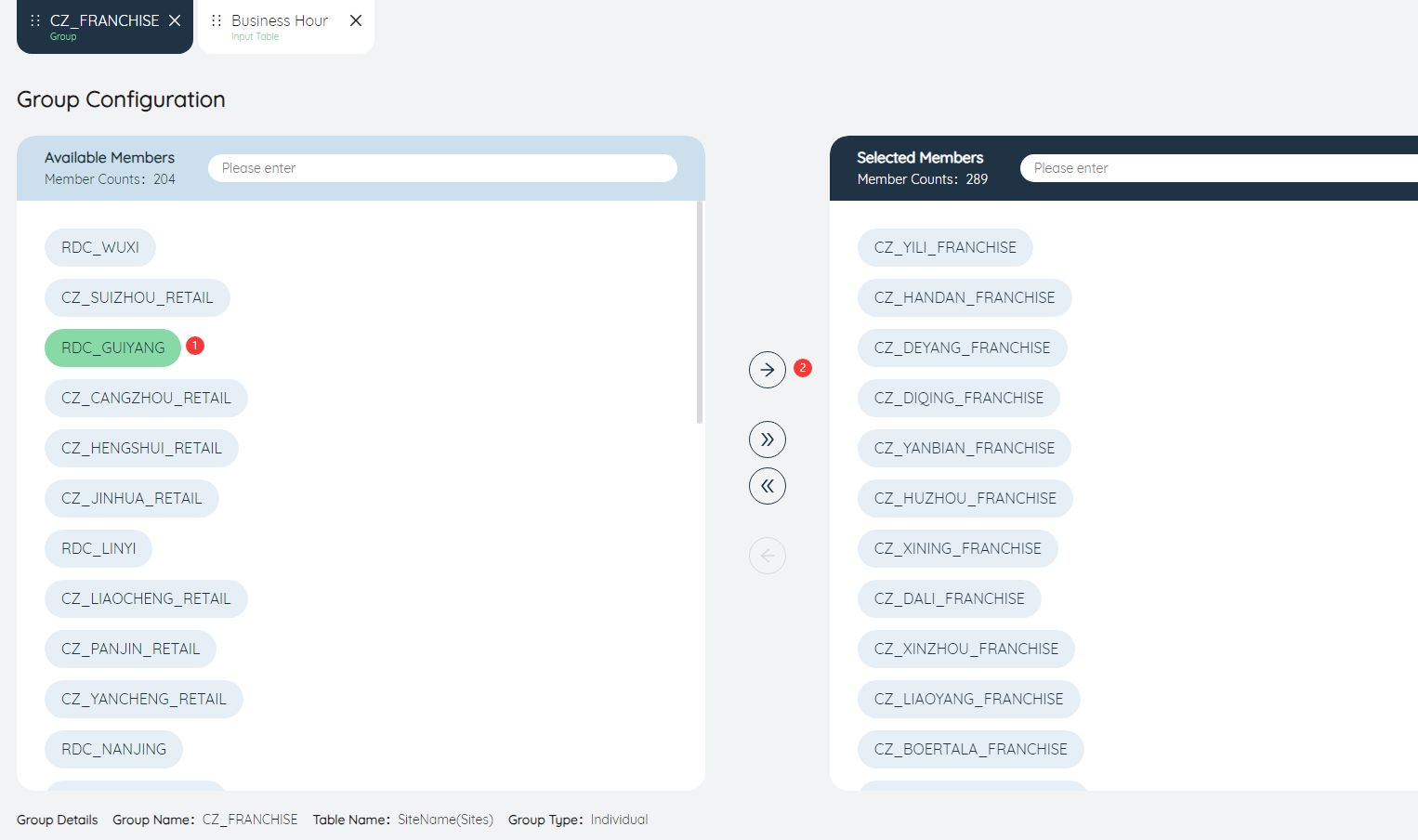
Task: Click the Available Members list scrollbar
Action: click(x=700, y=312)
